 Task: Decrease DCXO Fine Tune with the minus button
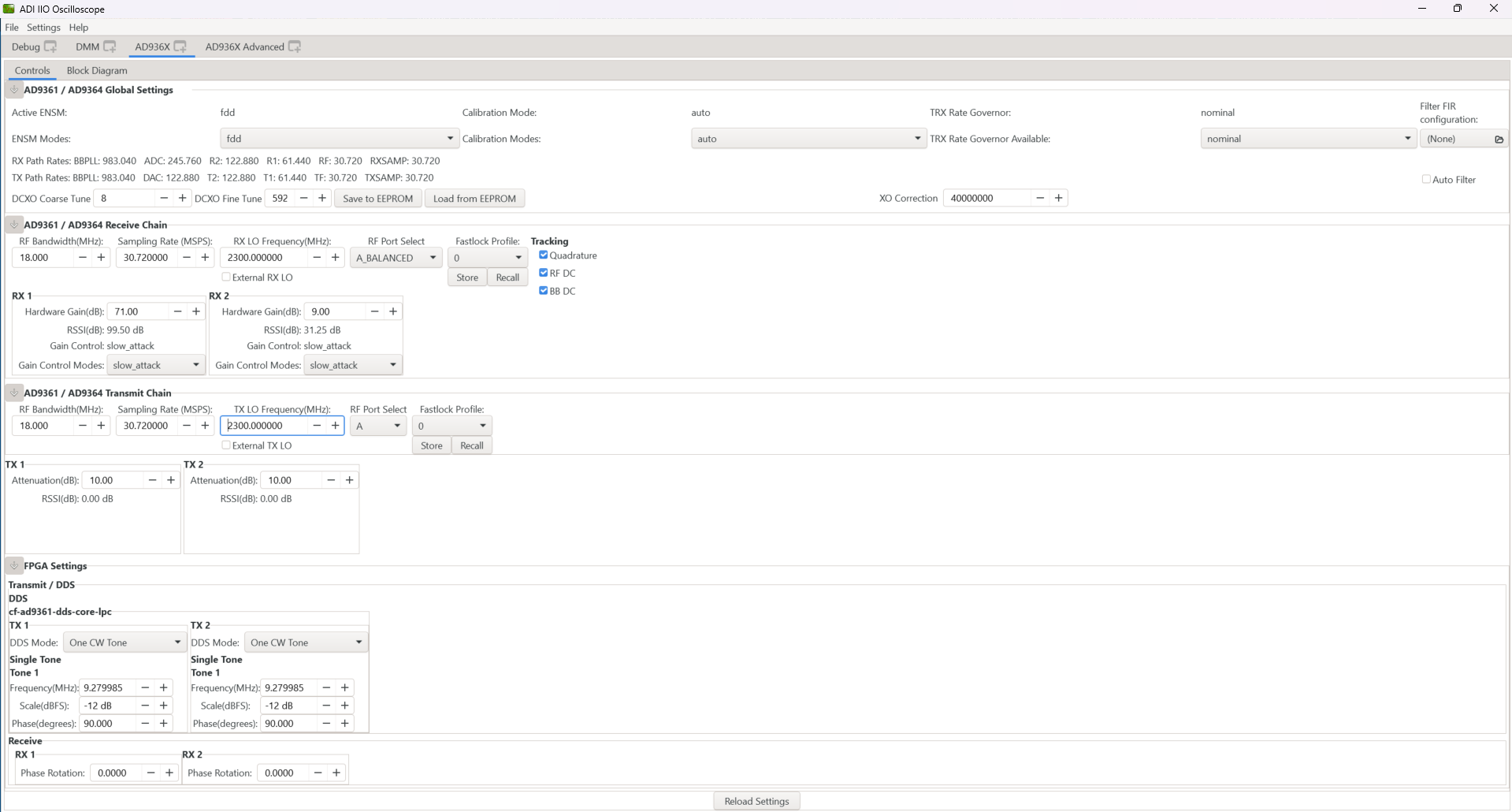[x=303, y=198]
